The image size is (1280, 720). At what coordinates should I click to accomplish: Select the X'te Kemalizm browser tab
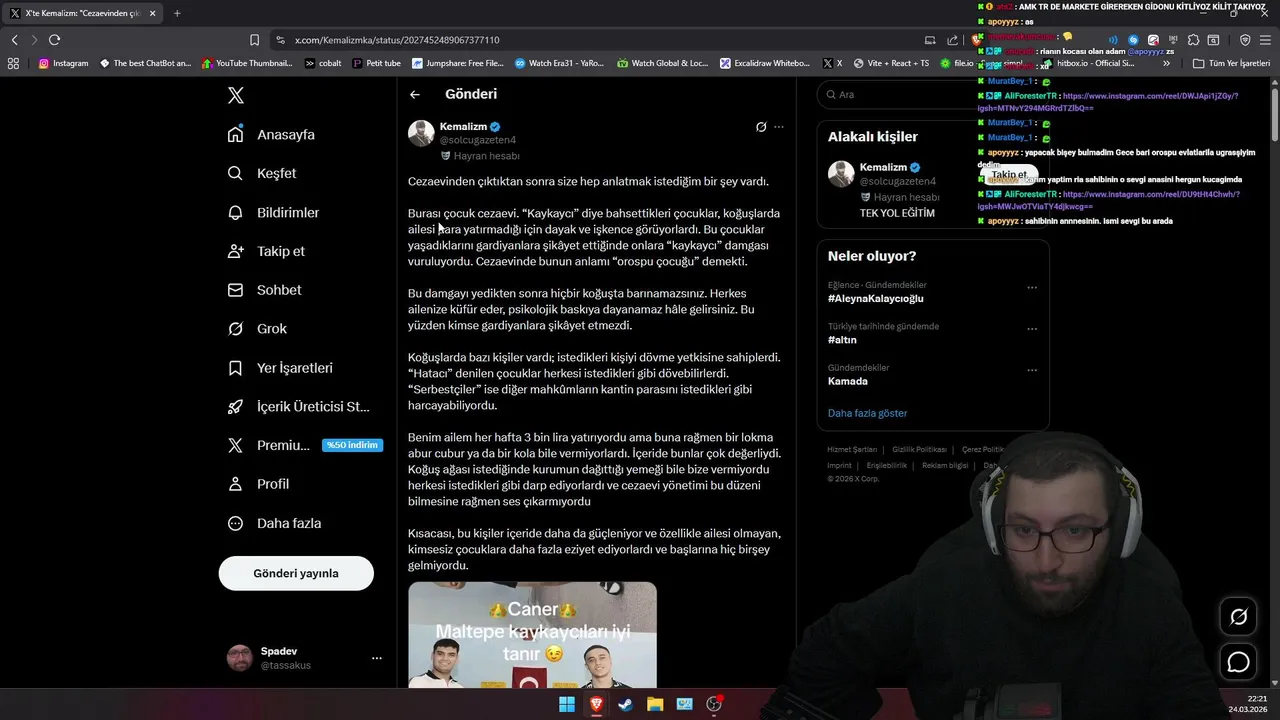coord(80,13)
